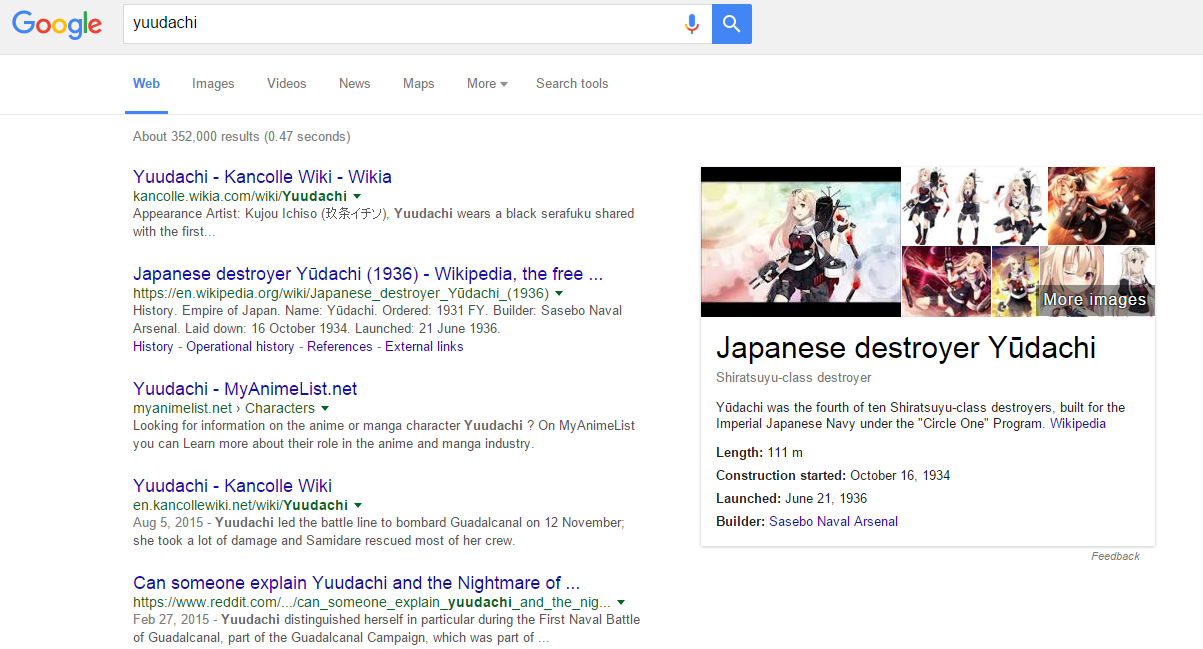The width and height of the screenshot is (1203, 649).
Task: Click the Feedback link below the knowledge panel
Action: pos(1115,556)
